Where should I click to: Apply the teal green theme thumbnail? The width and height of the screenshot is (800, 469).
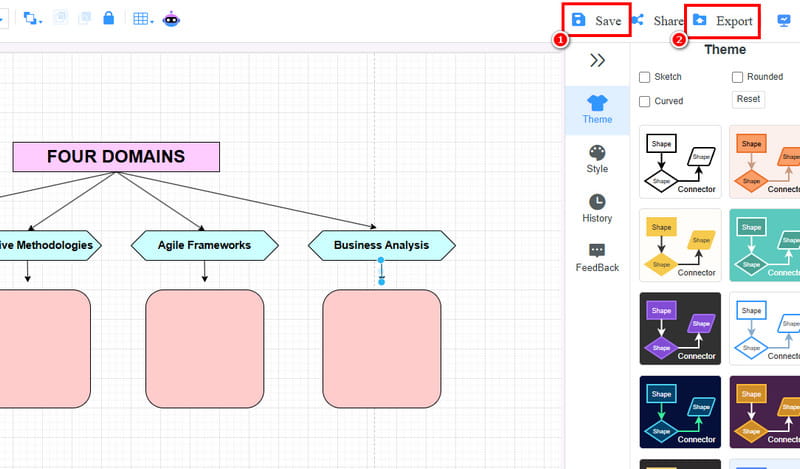pyautogui.click(x=765, y=245)
